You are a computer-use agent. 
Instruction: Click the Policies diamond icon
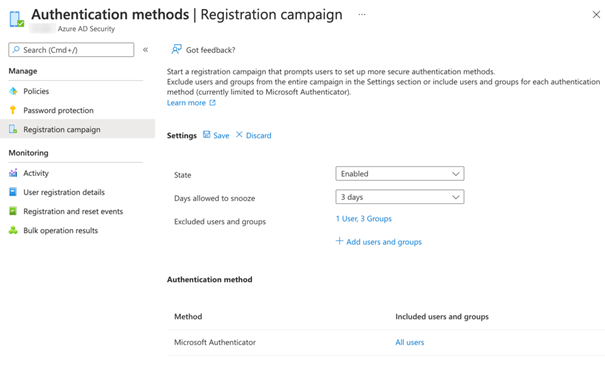coord(13,91)
